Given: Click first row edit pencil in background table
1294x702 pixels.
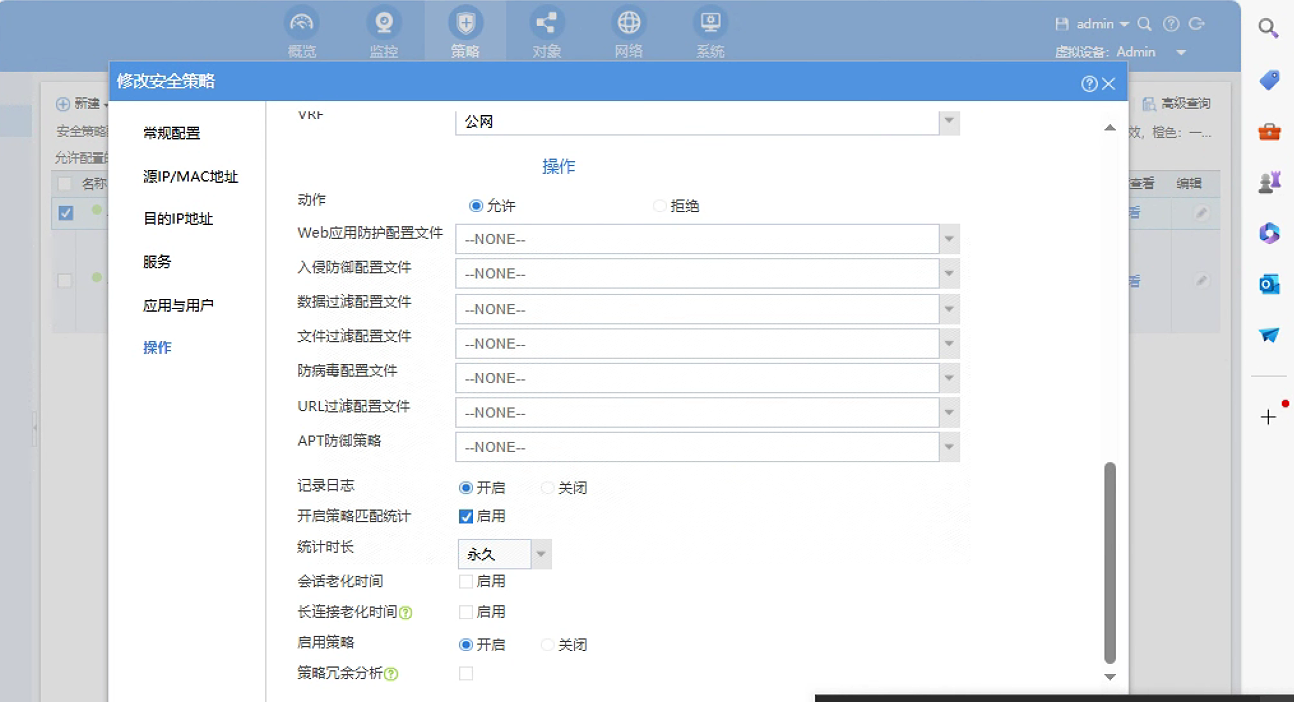Looking at the screenshot, I should [1201, 213].
